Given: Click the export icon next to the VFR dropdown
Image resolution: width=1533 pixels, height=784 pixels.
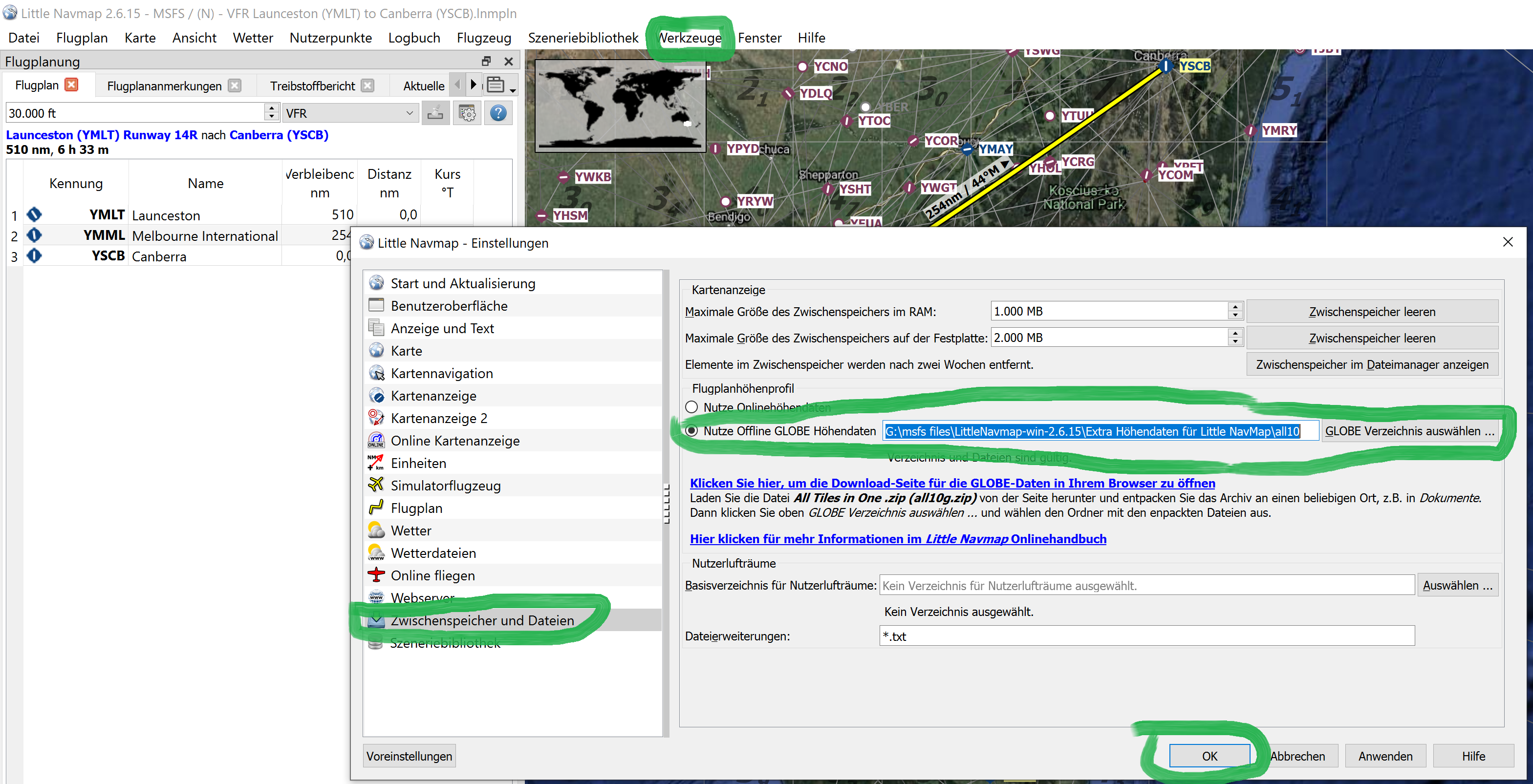Looking at the screenshot, I should pyautogui.click(x=435, y=113).
